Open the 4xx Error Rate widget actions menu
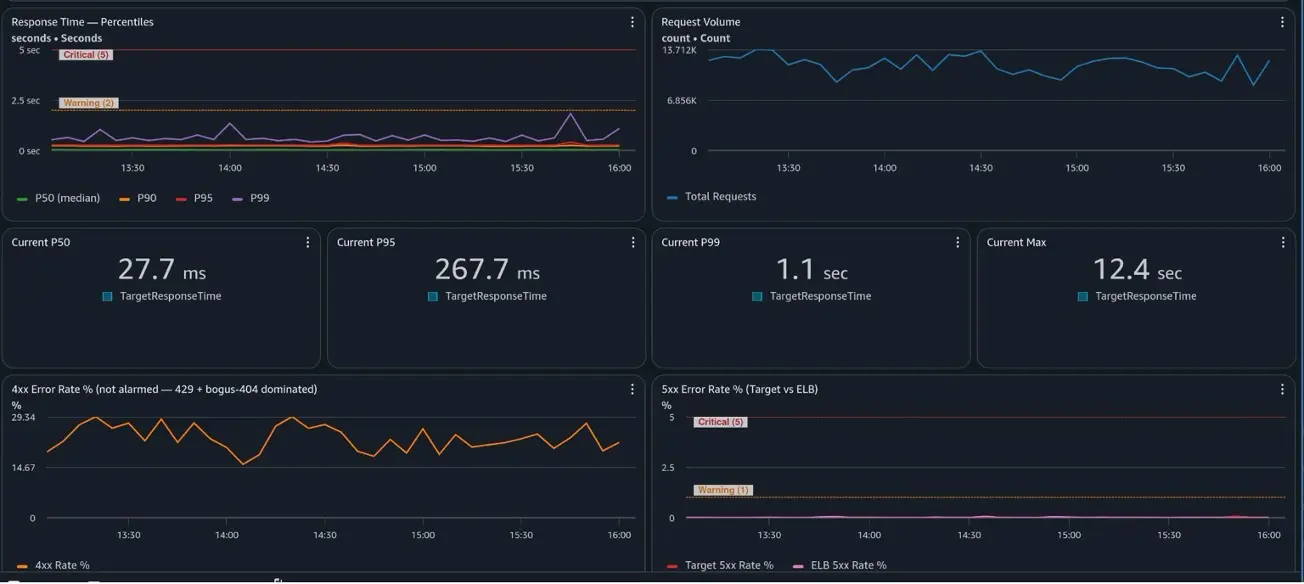Screen dimensions: 1304x584 (x=632, y=389)
